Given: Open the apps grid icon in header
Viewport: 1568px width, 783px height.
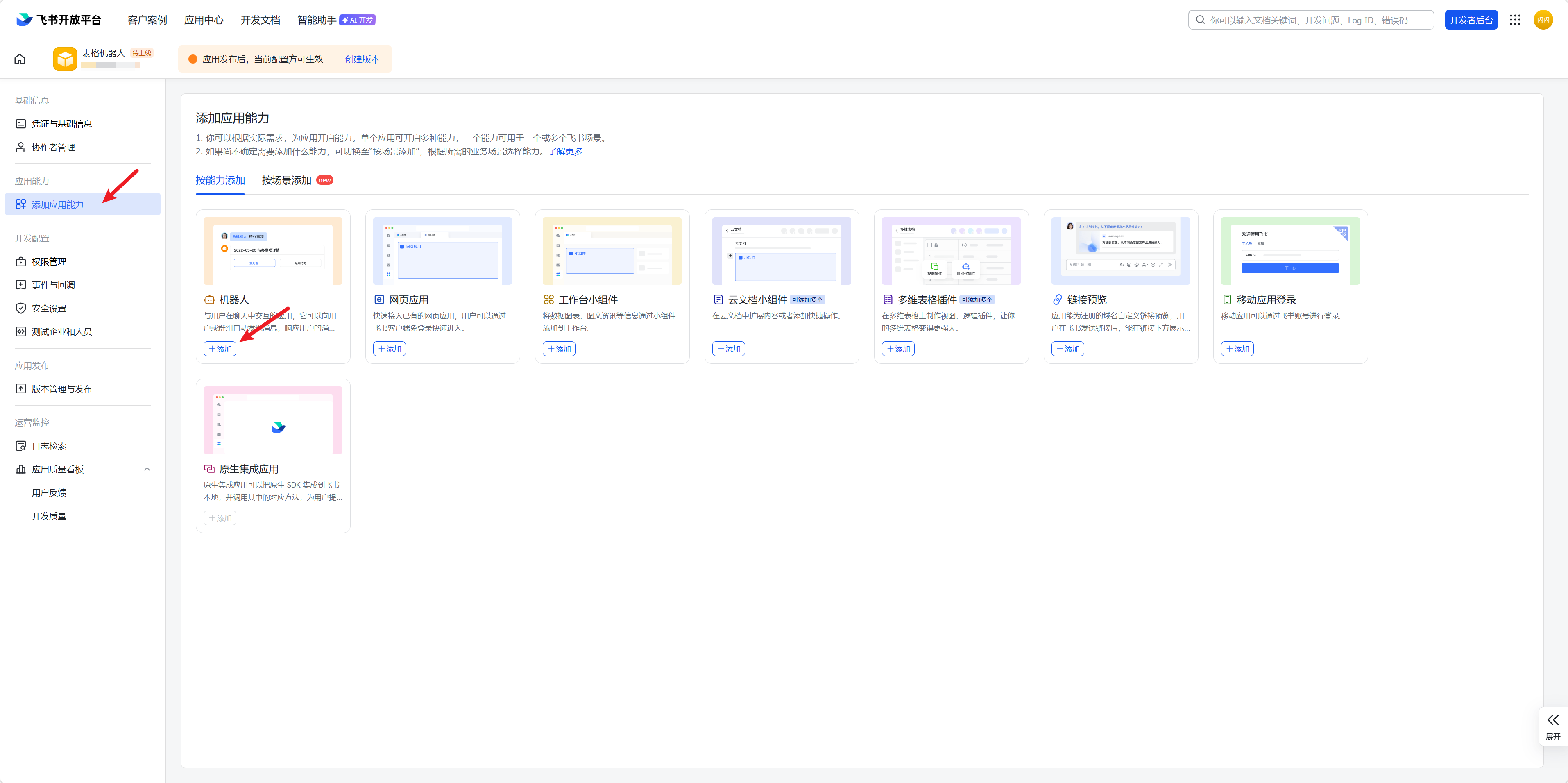Looking at the screenshot, I should (x=1515, y=20).
